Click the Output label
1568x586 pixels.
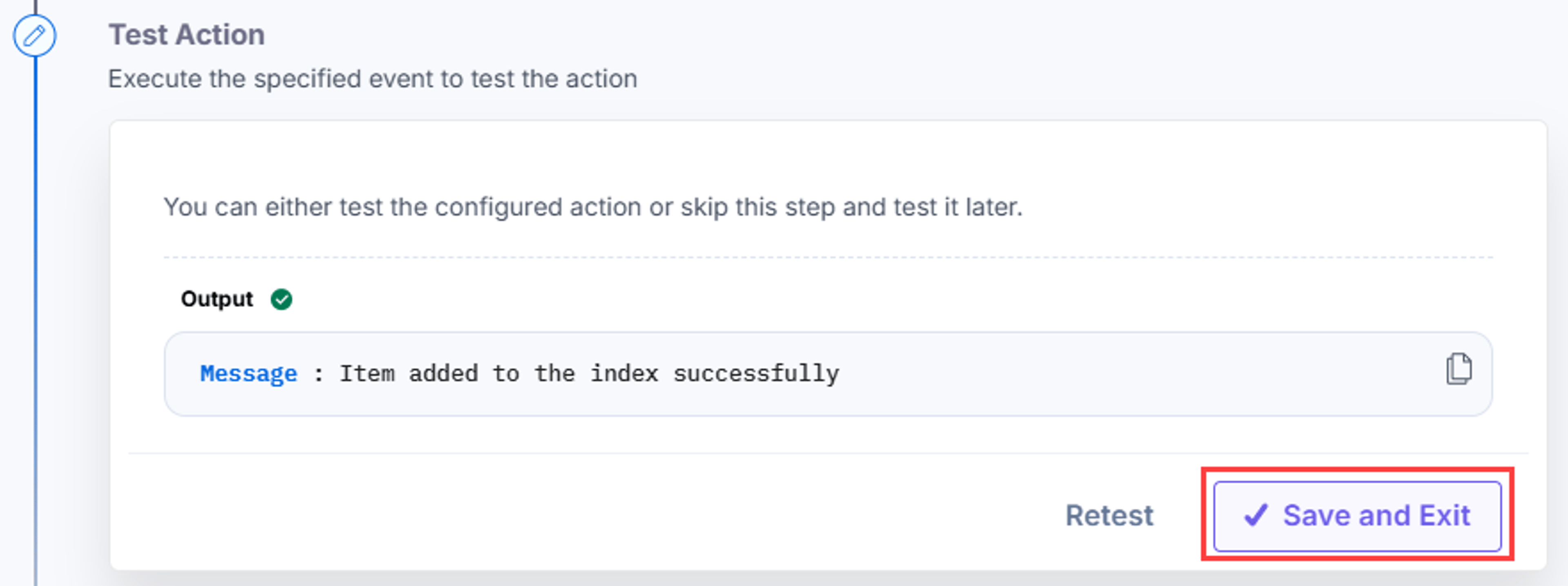coord(217,299)
